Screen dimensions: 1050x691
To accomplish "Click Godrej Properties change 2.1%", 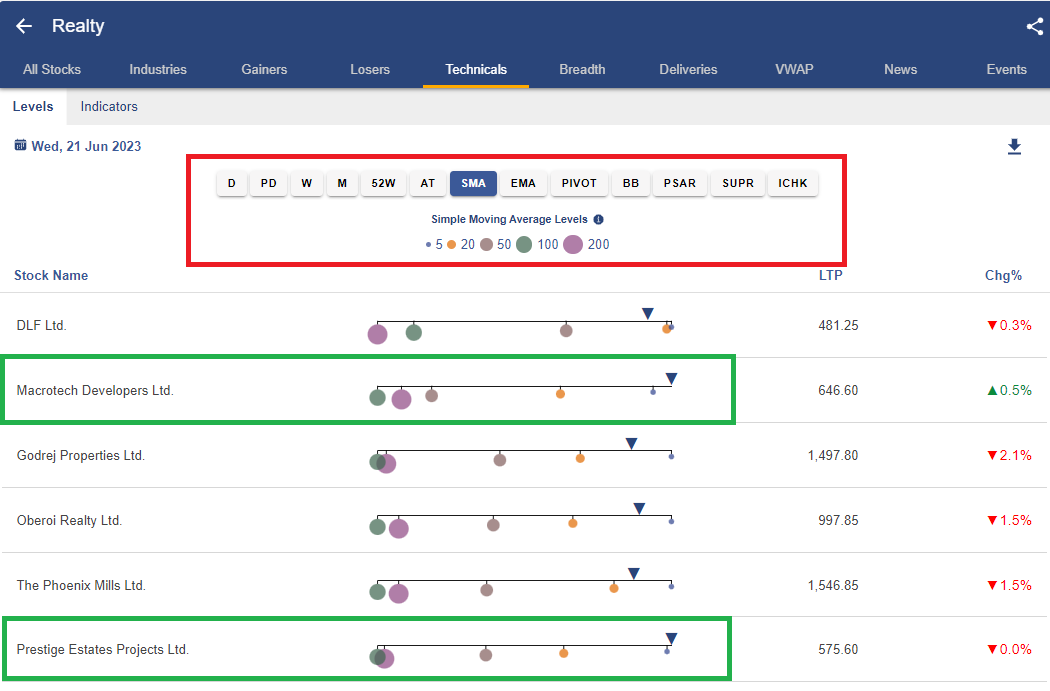I will click(x=1010, y=455).
